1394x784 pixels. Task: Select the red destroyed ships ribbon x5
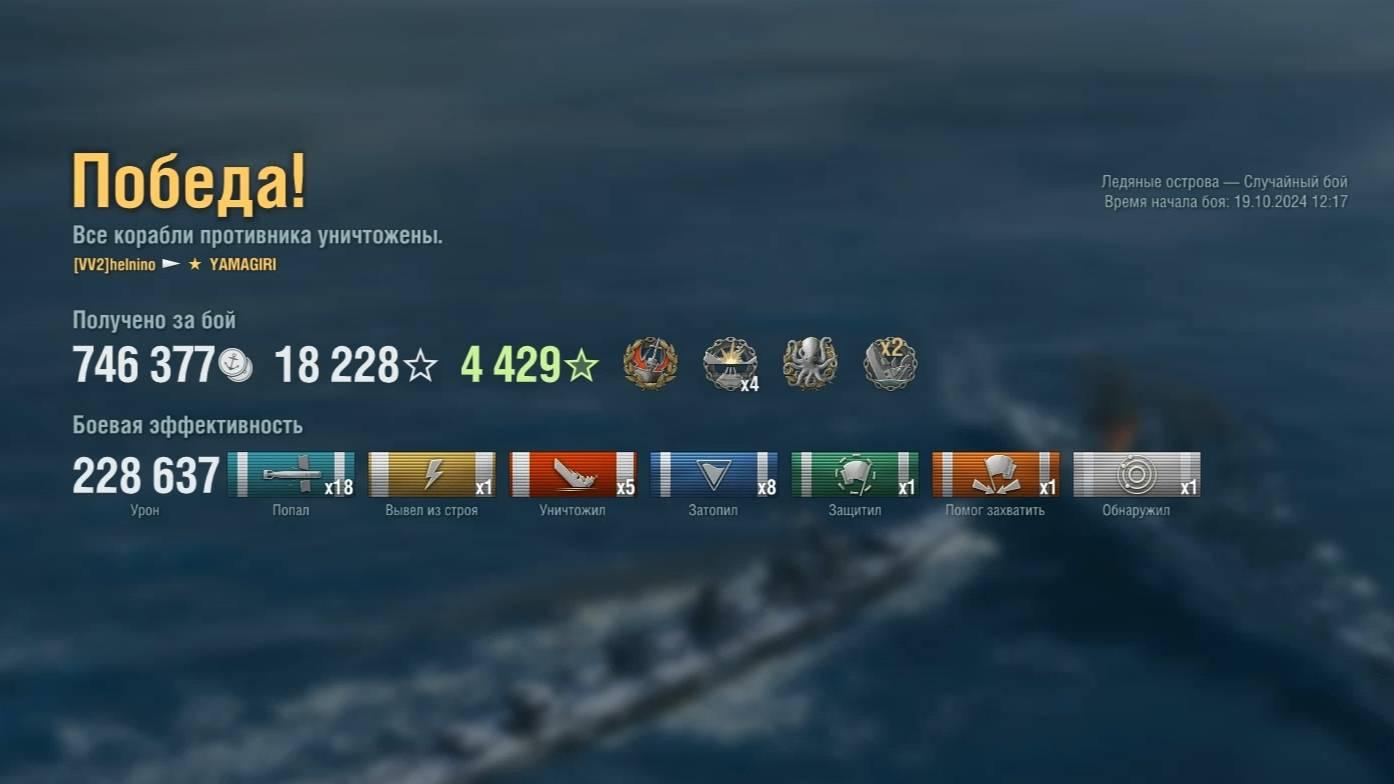tap(573, 474)
